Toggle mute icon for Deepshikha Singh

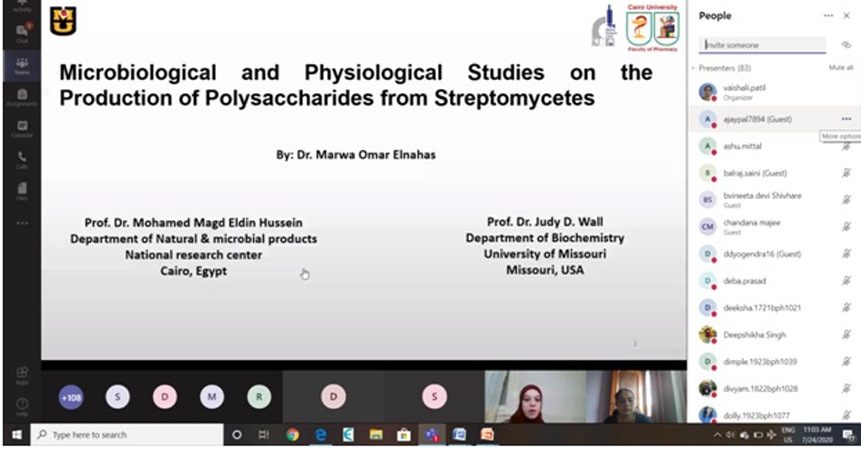click(x=846, y=335)
